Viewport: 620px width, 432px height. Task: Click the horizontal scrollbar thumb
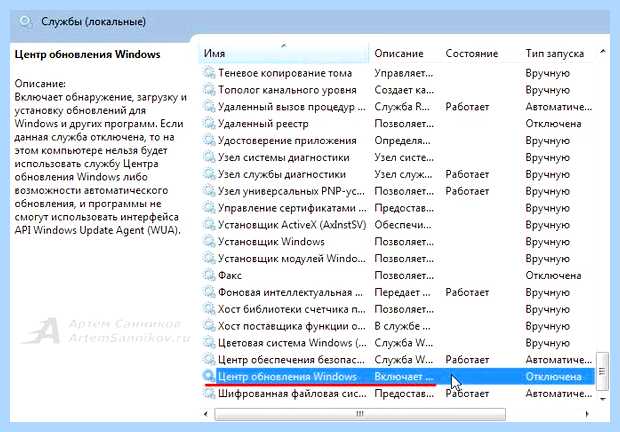coord(360,414)
